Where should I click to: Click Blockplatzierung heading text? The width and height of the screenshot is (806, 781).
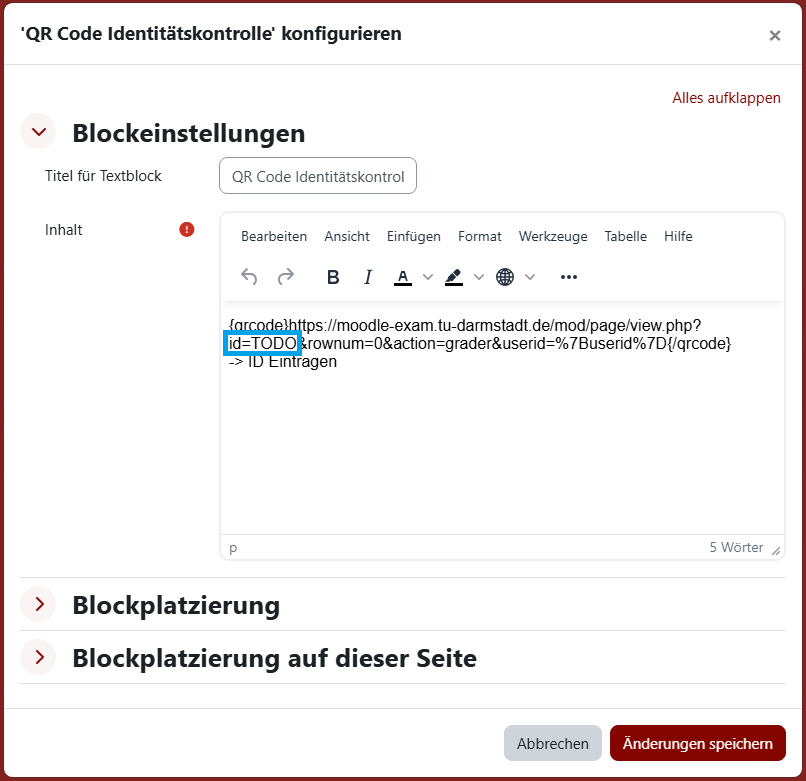tap(176, 605)
